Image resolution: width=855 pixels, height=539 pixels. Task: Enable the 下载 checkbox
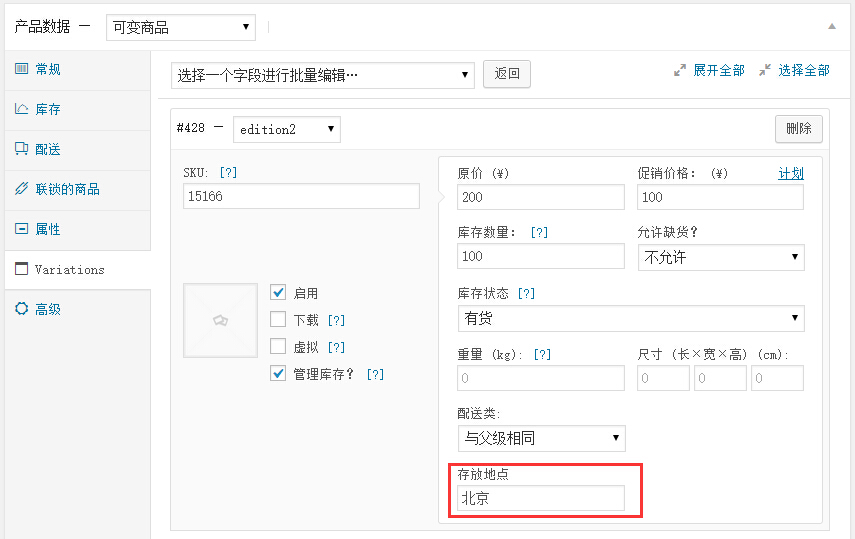click(278, 320)
